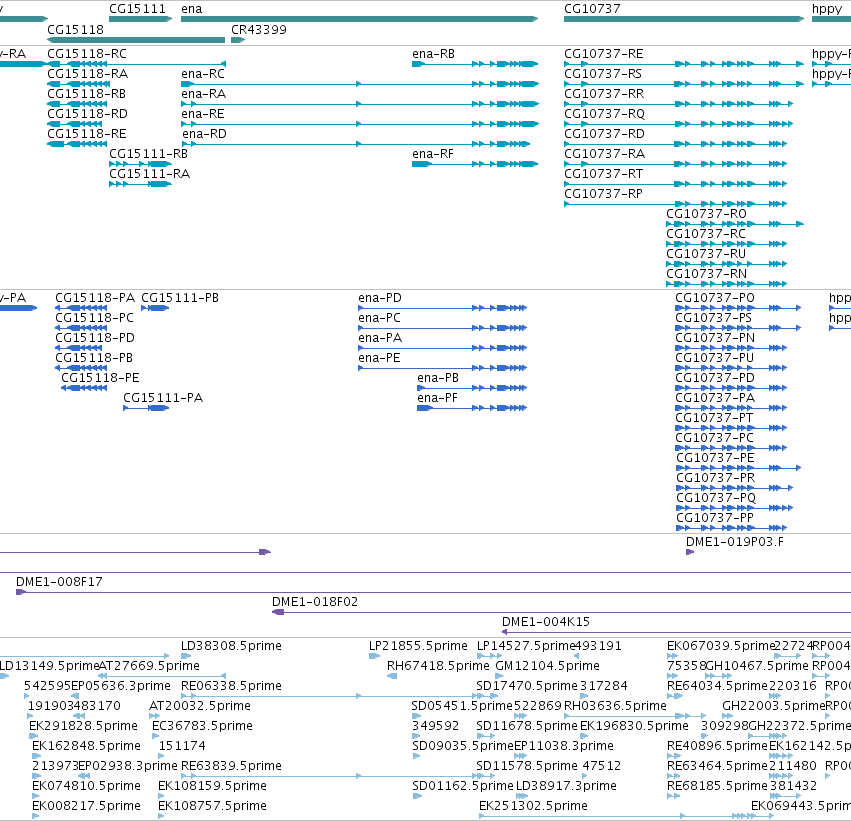
Task: Open BAC clone DME1-004K15
Action: (546, 621)
